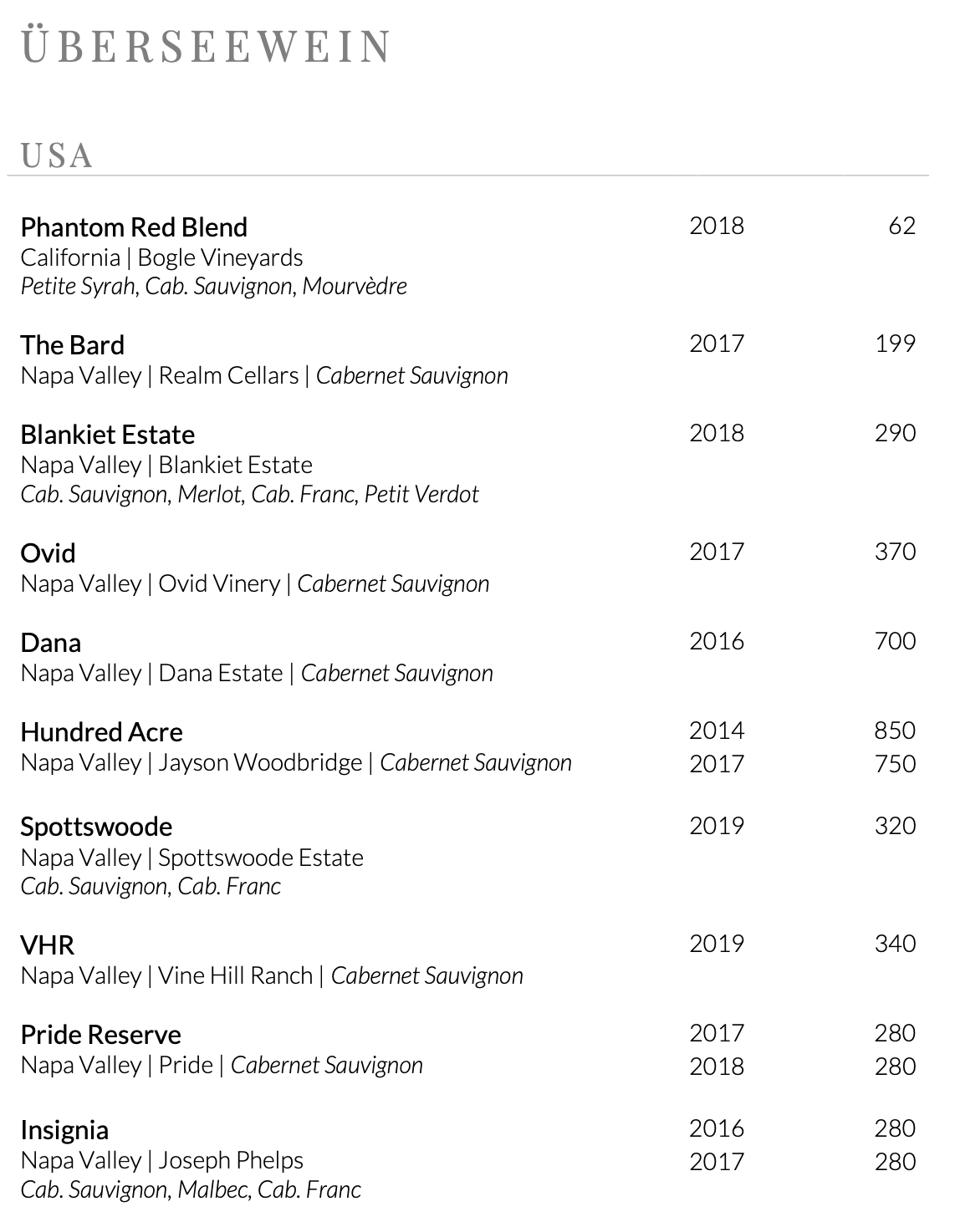
Task: Select Cab. Sauvignon, Cab. Franc grape line
Action: click(151, 886)
